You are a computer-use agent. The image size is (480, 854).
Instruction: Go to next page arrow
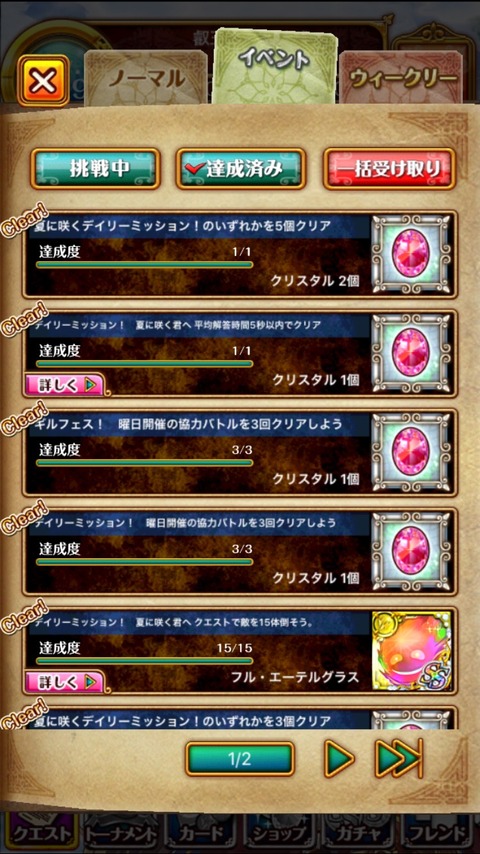click(x=339, y=758)
